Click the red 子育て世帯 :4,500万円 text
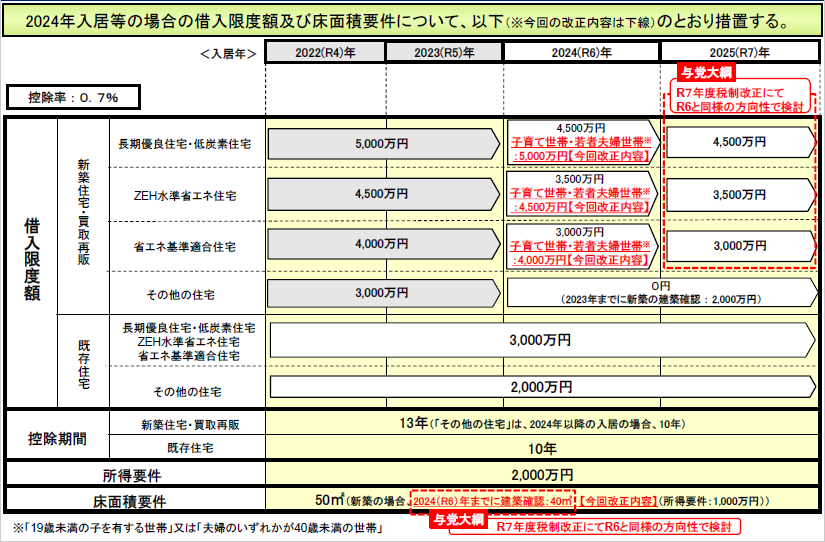Viewport: 825px width, 542px height. coord(581,200)
